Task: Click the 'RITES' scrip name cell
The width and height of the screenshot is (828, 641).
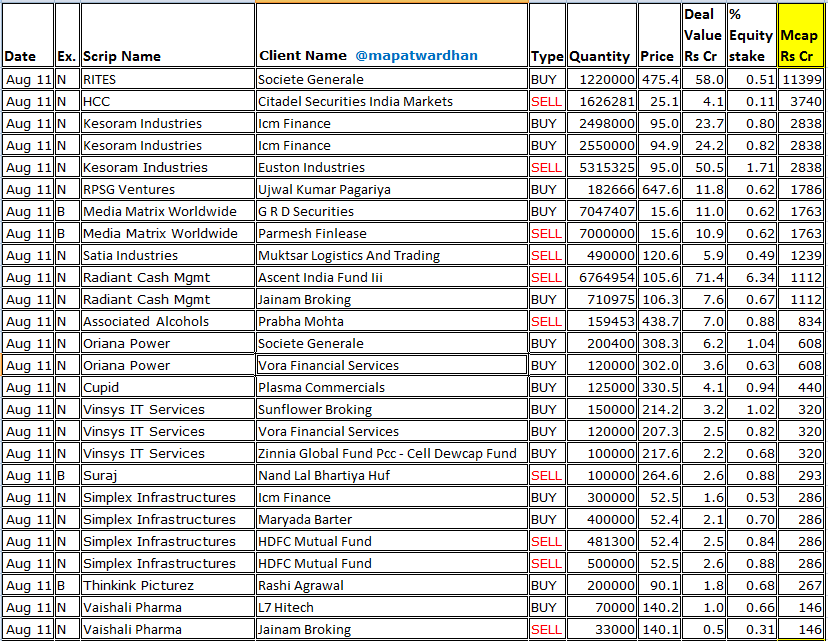Action: pyautogui.click(x=168, y=79)
